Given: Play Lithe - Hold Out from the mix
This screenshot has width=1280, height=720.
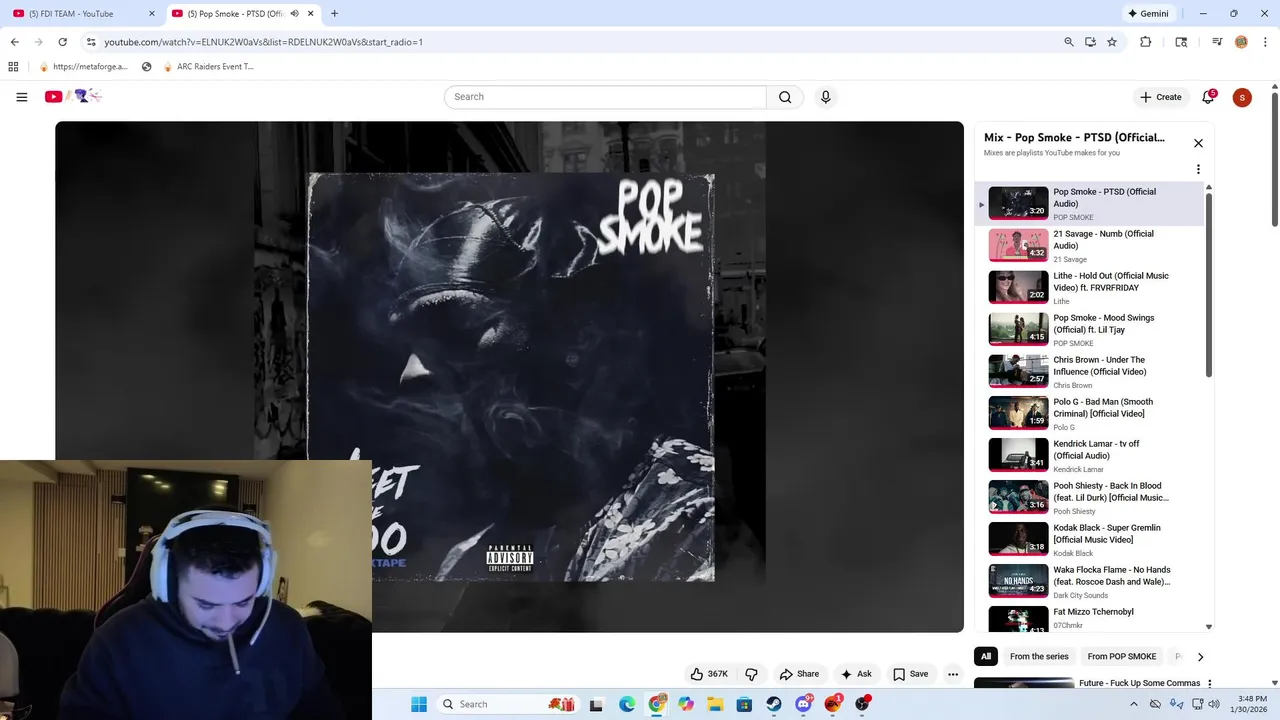Looking at the screenshot, I should coord(1090,287).
